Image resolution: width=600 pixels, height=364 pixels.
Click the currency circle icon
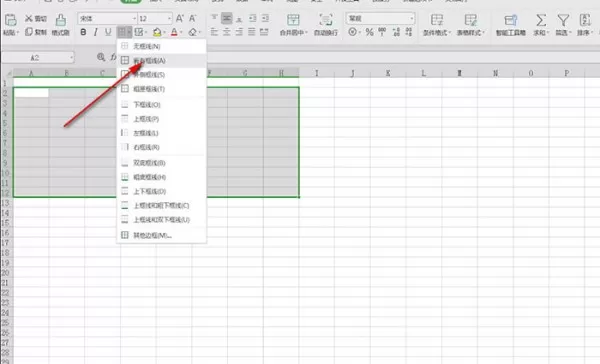coord(352,32)
